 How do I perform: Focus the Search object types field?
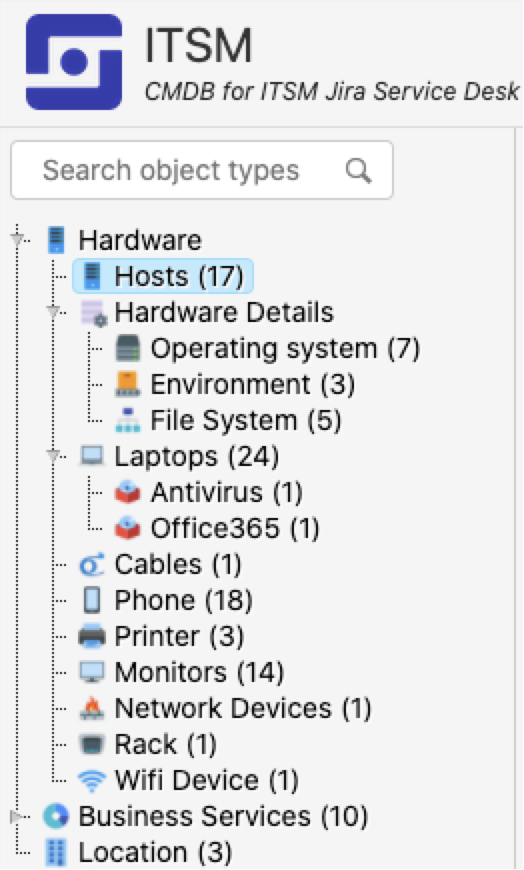(x=202, y=170)
